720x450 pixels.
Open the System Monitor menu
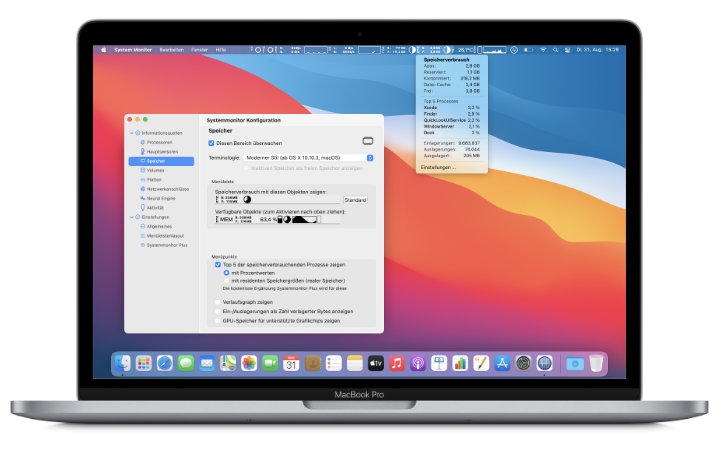click(x=133, y=50)
